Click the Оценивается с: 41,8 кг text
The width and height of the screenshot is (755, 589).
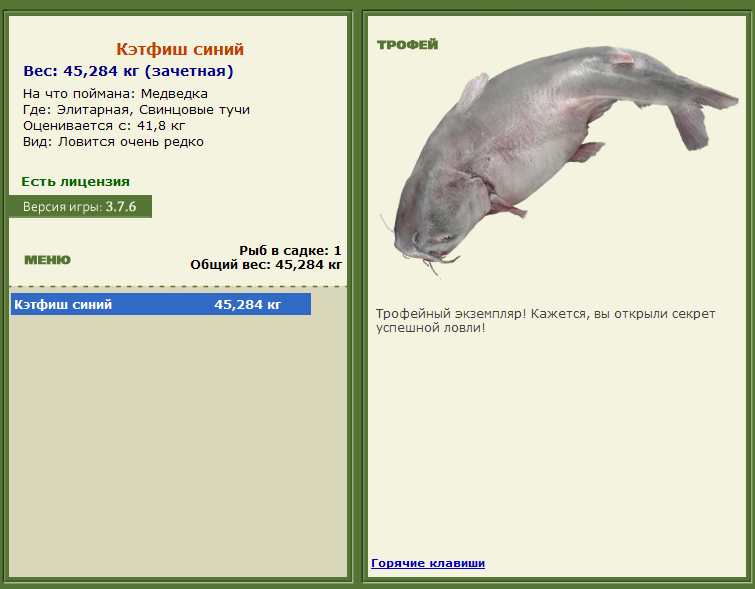coord(104,126)
